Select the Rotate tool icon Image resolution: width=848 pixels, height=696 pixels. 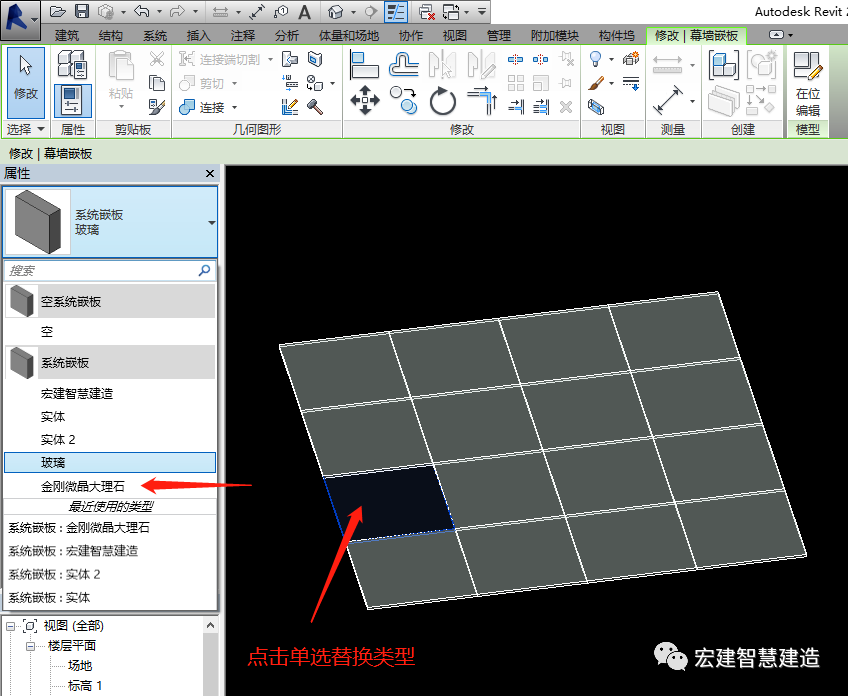click(442, 100)
